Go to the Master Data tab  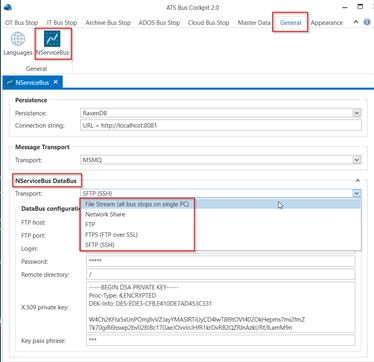[254, 23]
